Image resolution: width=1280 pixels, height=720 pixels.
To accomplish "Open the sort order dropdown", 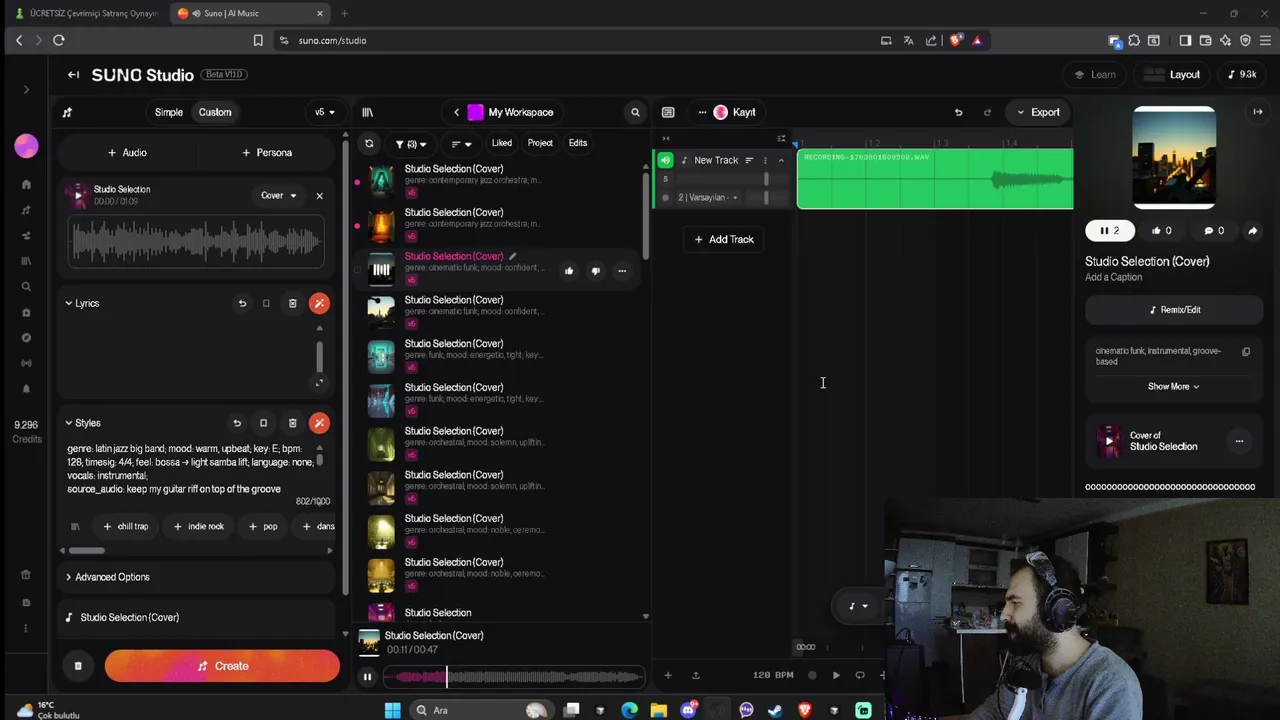I will 461,144.
